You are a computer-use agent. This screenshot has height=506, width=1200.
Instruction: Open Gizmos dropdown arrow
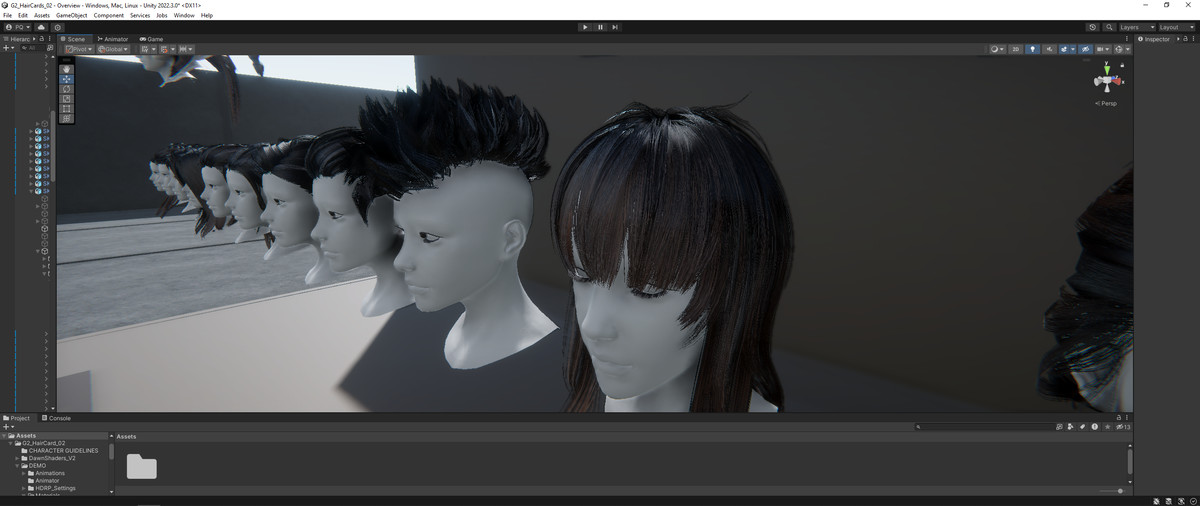point(1128,49)
